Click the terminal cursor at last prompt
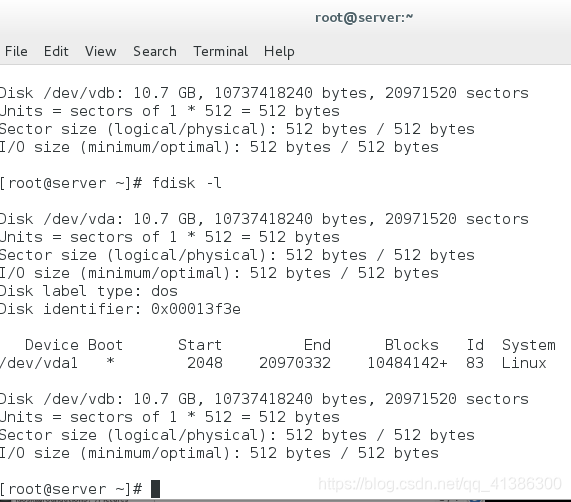 point(155,489)
